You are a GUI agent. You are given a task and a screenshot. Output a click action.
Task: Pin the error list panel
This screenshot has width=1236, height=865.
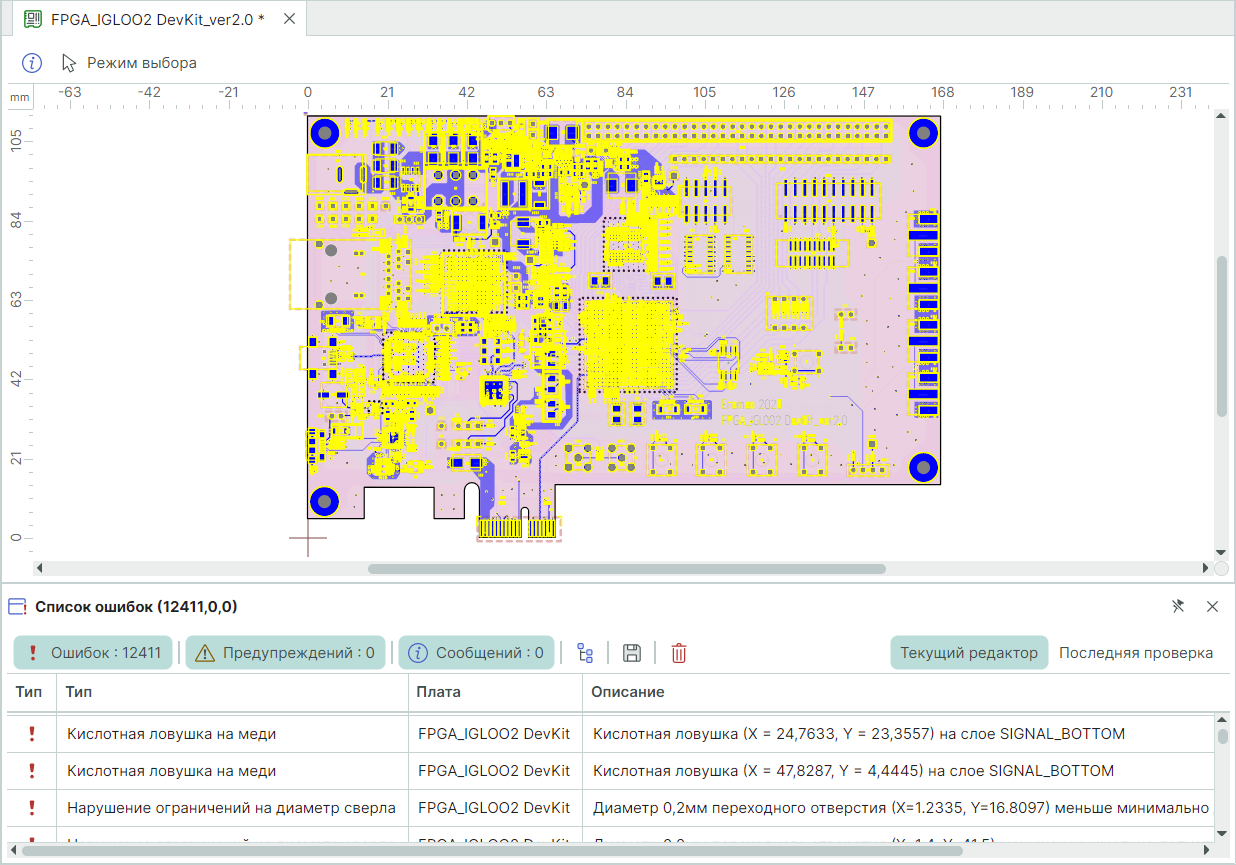click(1178, 606)
